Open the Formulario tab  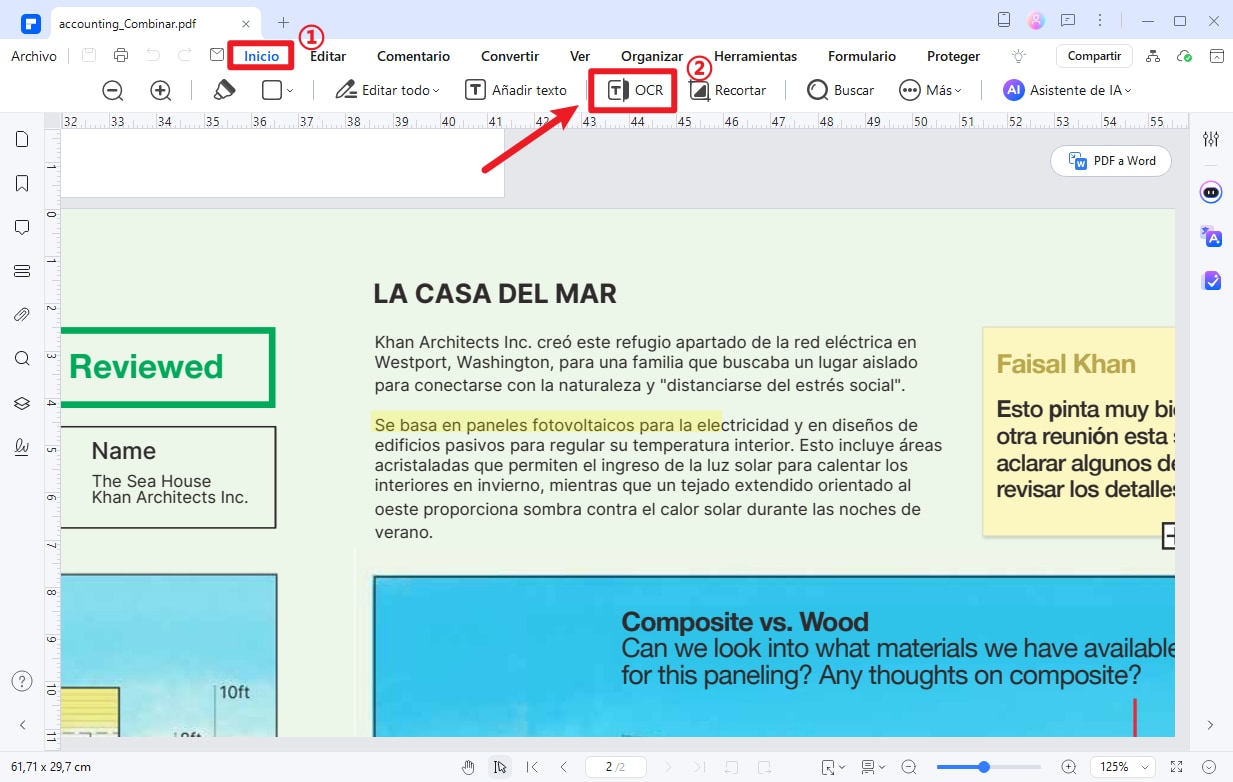coord(862,56)
